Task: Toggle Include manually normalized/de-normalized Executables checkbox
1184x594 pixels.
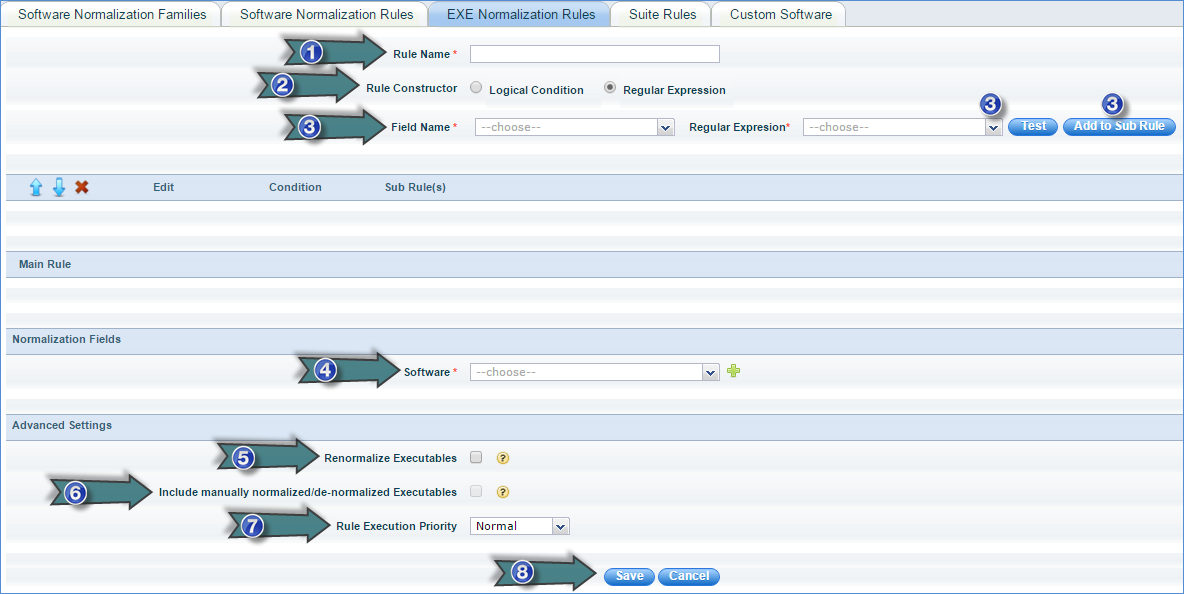Action: click(476, 491)
